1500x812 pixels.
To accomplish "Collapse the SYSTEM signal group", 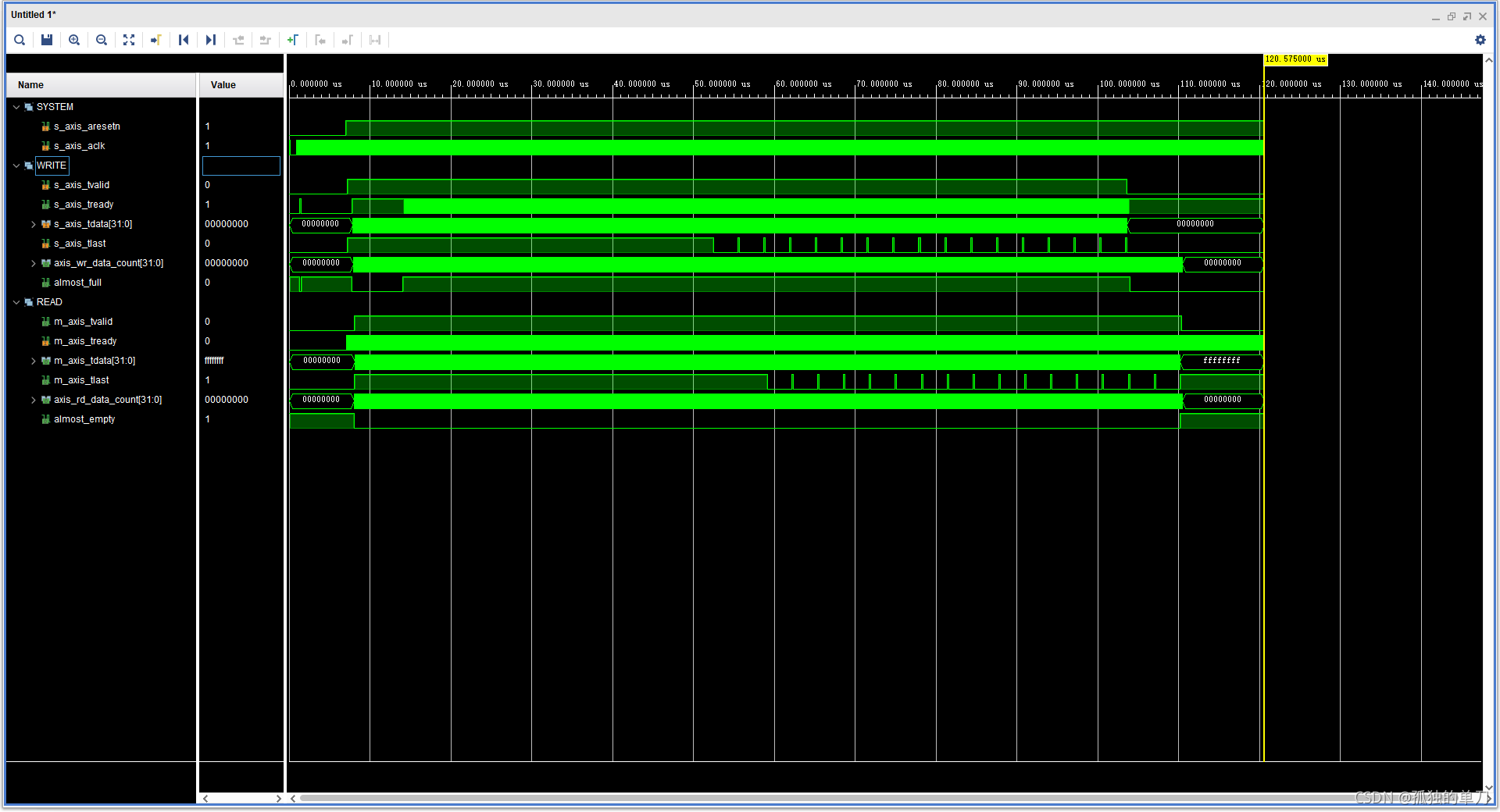I will pyautogui.click(x=16, y=107).
